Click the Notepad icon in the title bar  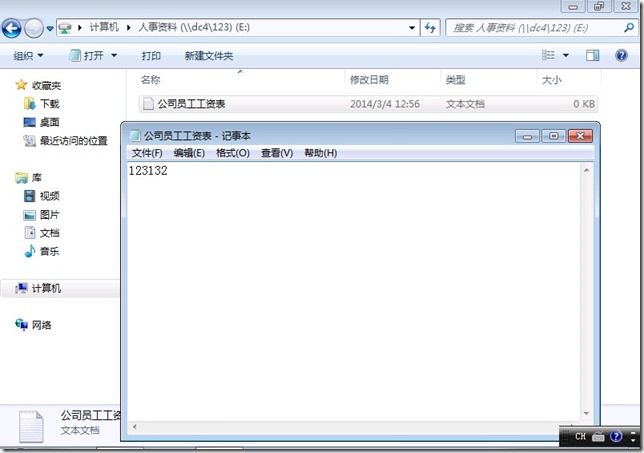pyautogui.click(x=134, y=136)
